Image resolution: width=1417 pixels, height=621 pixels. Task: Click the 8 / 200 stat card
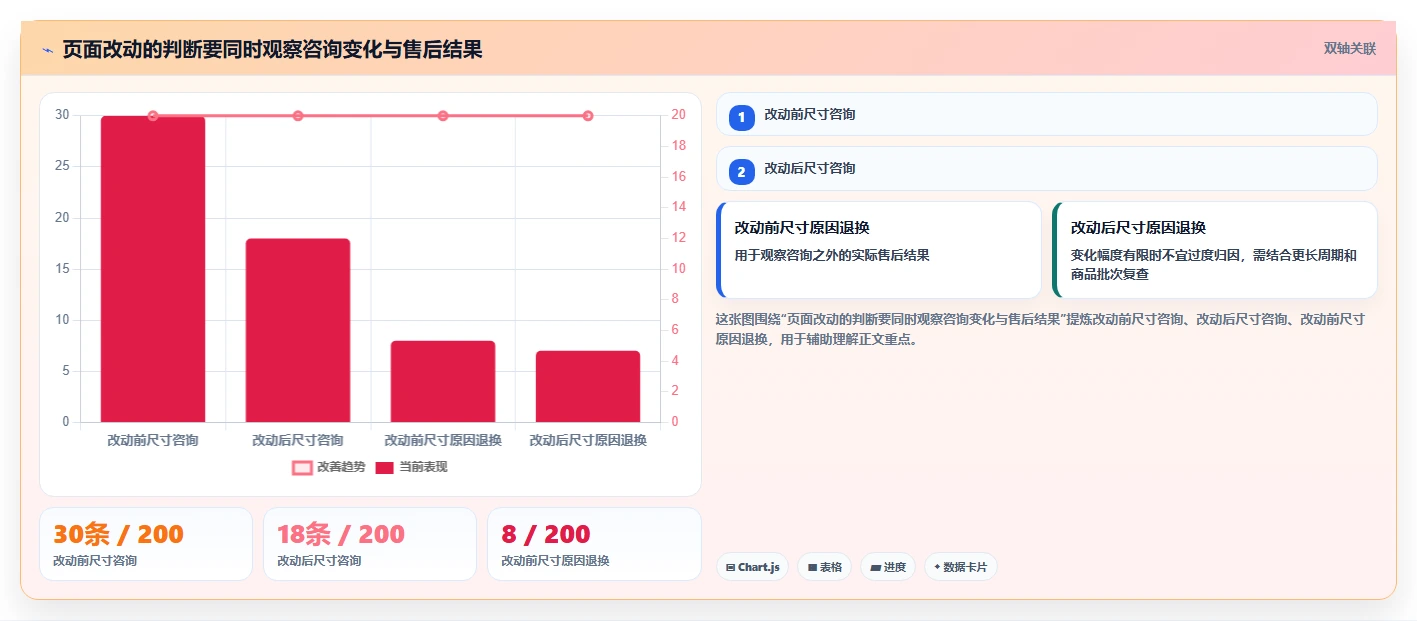(594, 544)
